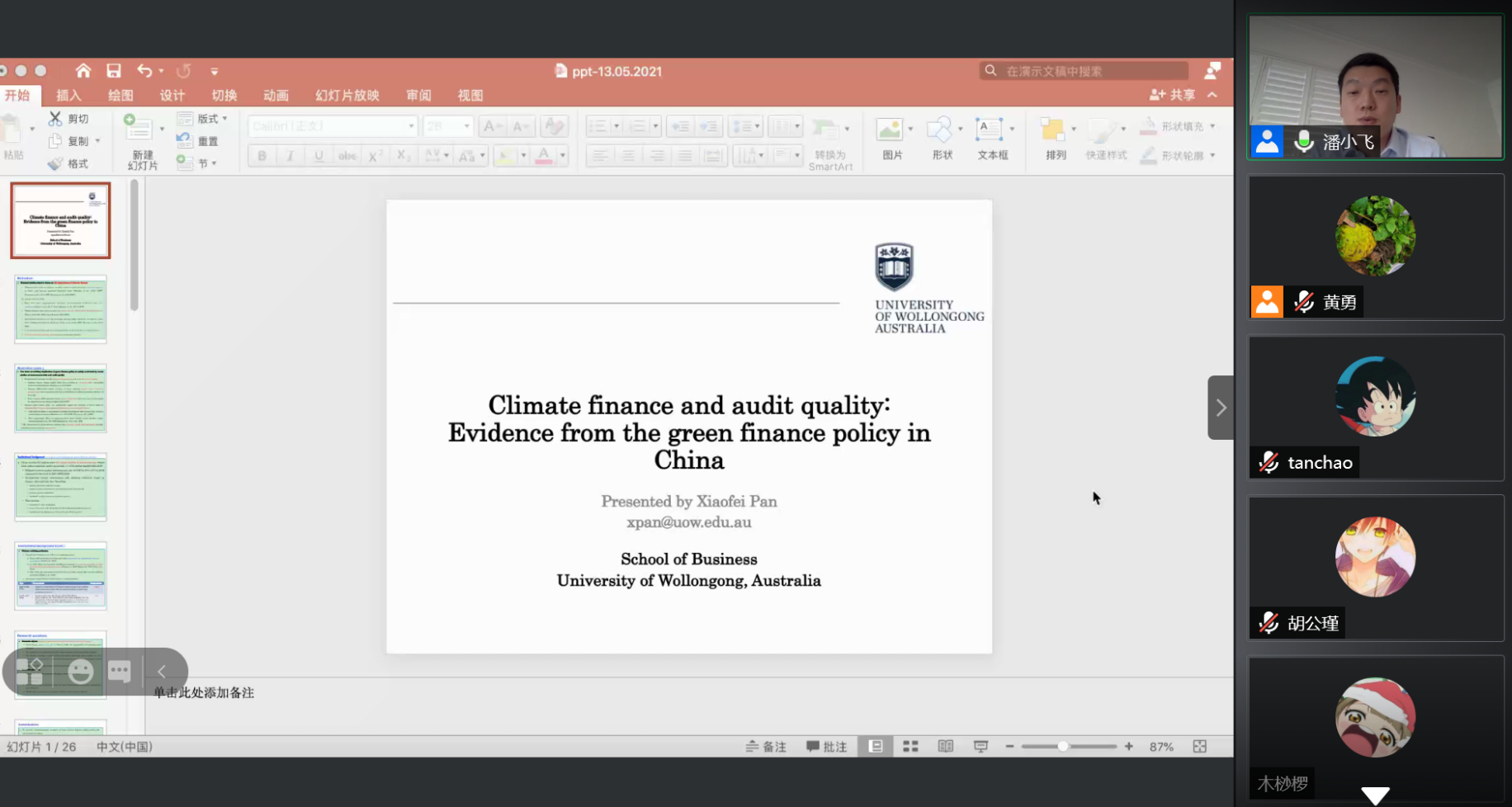This screenshot has width=1512, height=807.
Task: Click the Share (共享) button
Action: (1172, 95)
